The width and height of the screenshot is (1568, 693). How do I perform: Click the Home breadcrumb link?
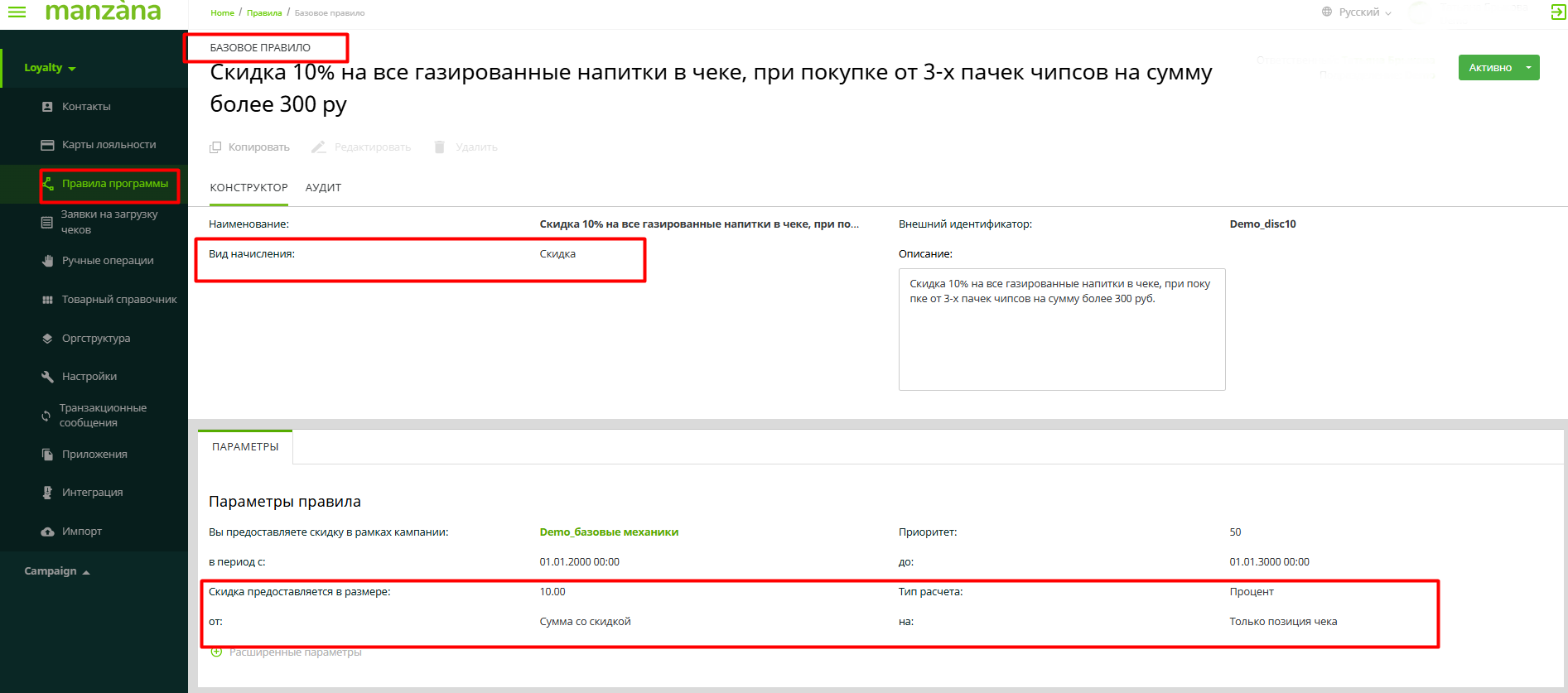click(222, 13)
